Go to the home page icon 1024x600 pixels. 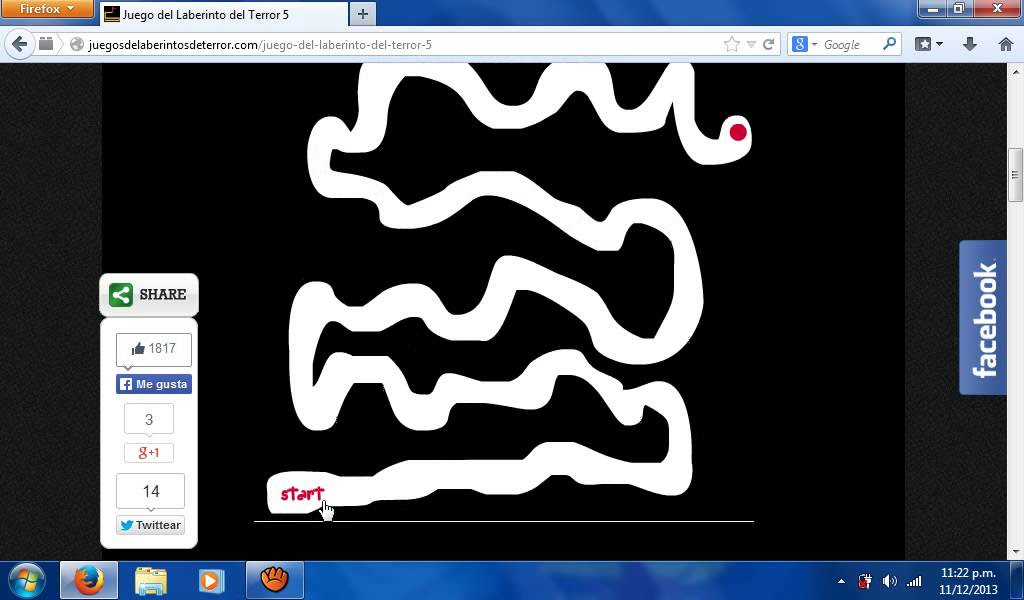coord(1006,44)
